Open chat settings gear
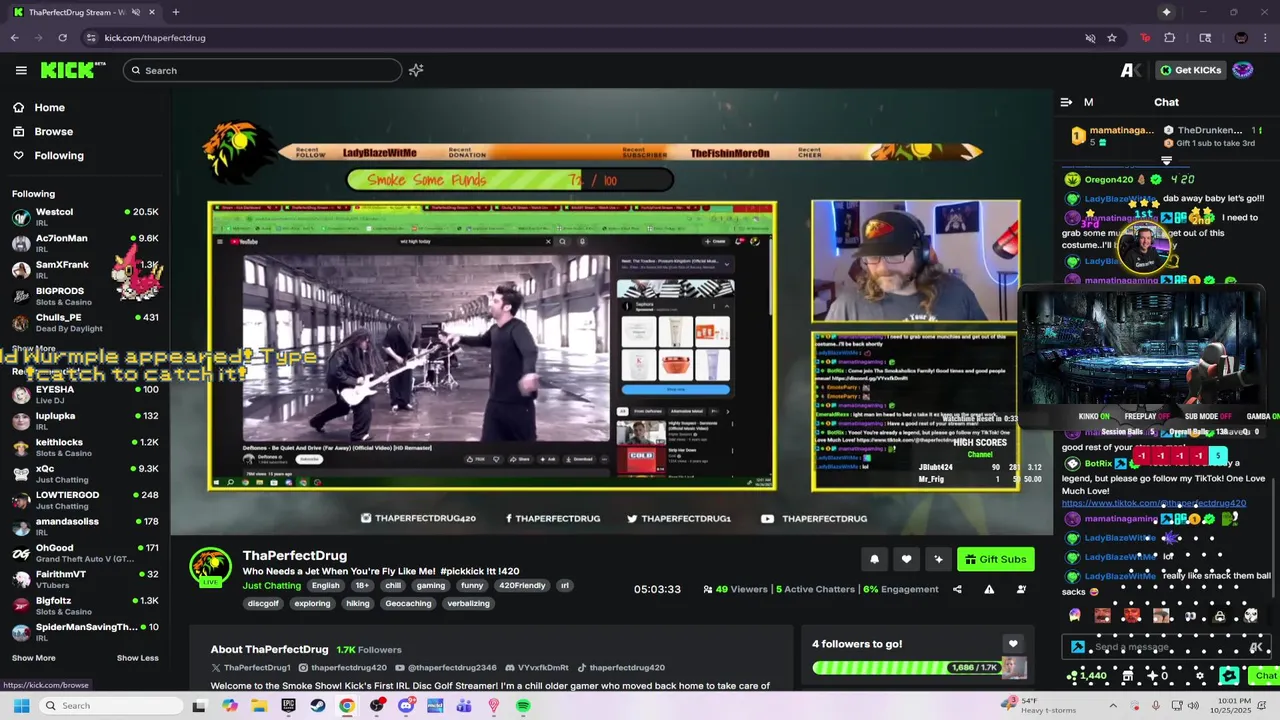This screenshot has width=1280, height=720. point(1200,677)
